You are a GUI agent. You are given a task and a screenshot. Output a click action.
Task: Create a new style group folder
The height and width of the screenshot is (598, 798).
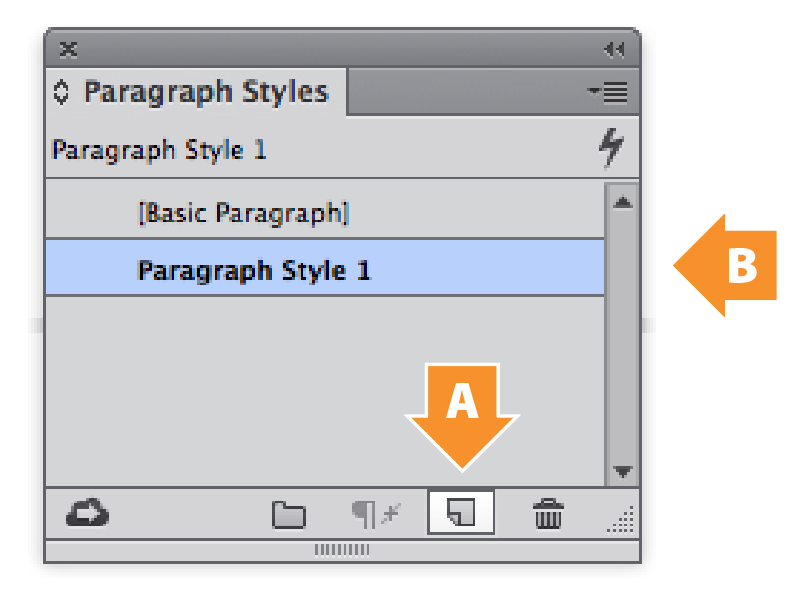coord(289,515)
